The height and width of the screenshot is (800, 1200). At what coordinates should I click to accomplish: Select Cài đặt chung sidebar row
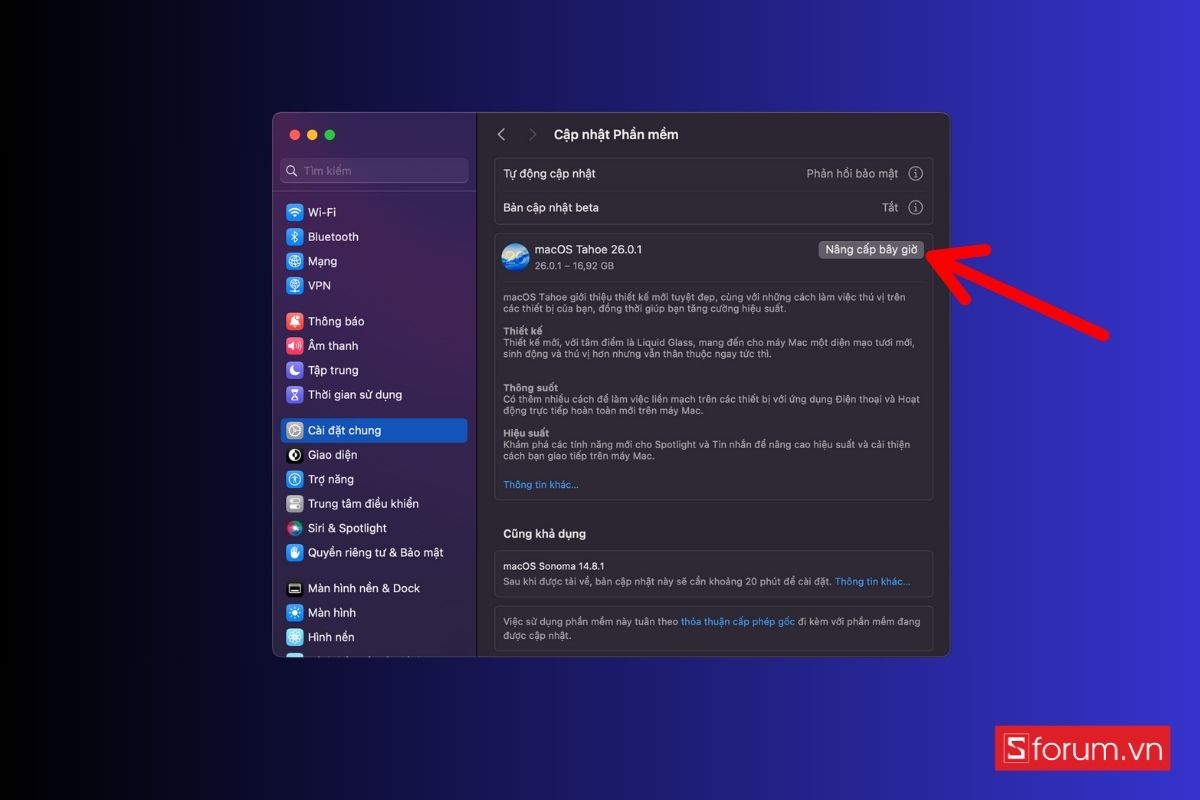tap(374, 430)
